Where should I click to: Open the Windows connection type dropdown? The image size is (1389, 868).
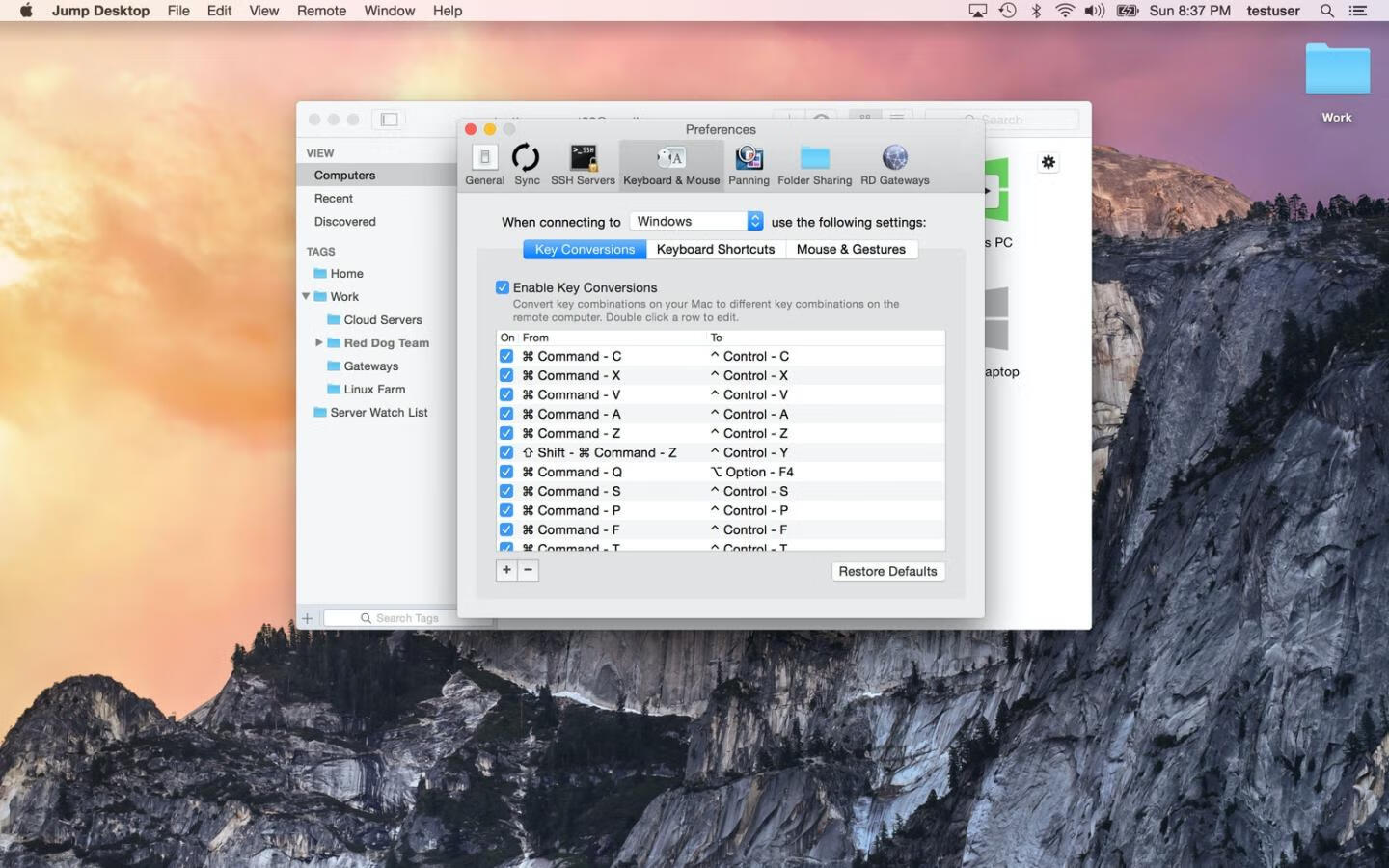click(x=696, y=221)
